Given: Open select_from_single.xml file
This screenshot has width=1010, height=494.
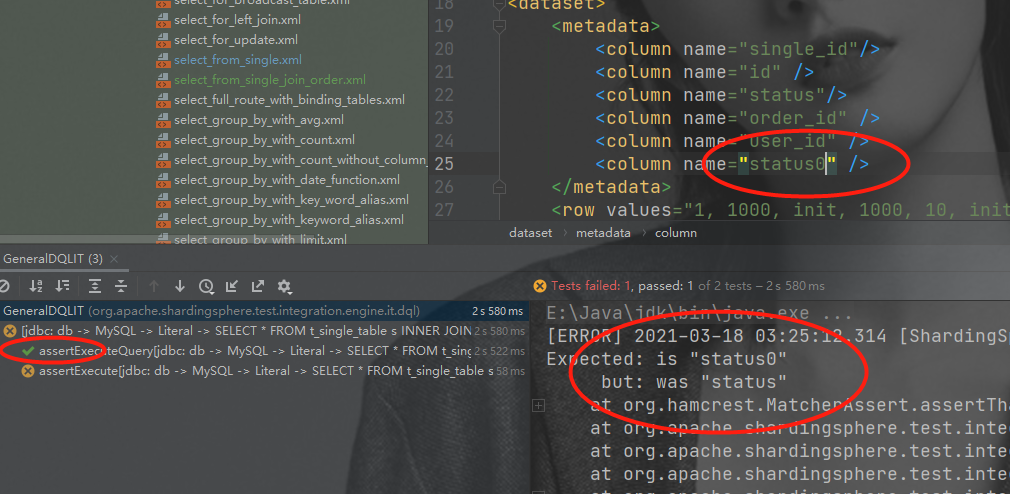Looking at the screenshot, I should pyautogui.click(x=238, y=60).
